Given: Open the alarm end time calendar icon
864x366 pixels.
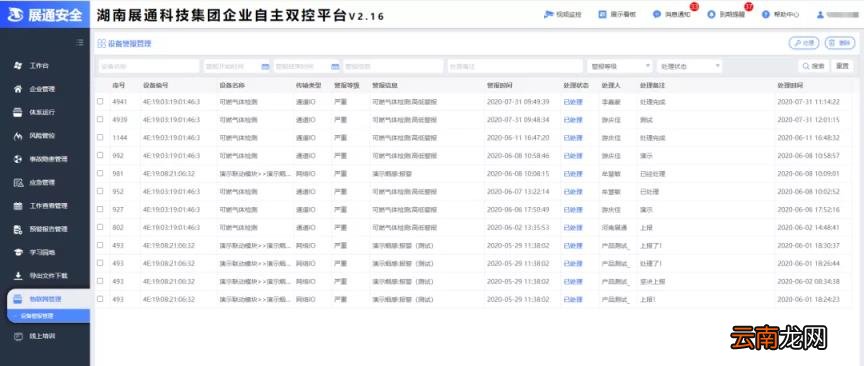Looking at the screenshot, I should 335,66.
